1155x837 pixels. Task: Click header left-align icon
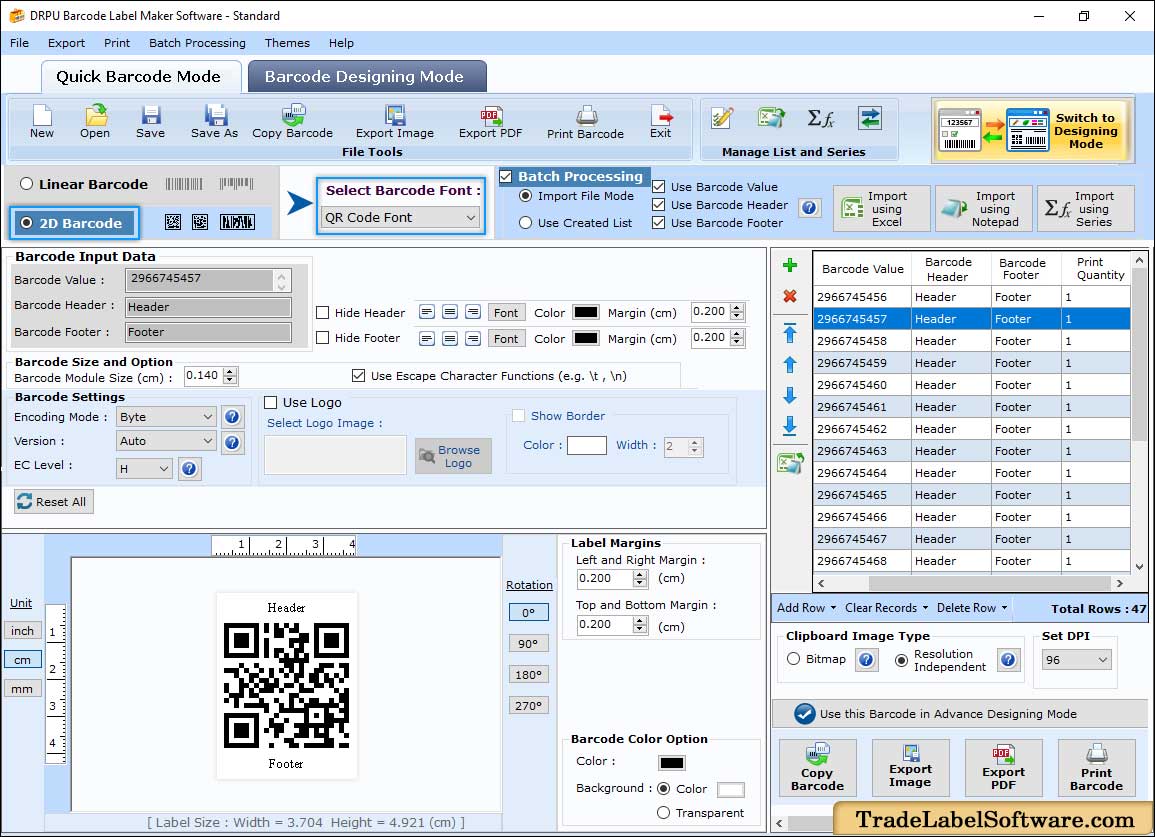point(426,312)
